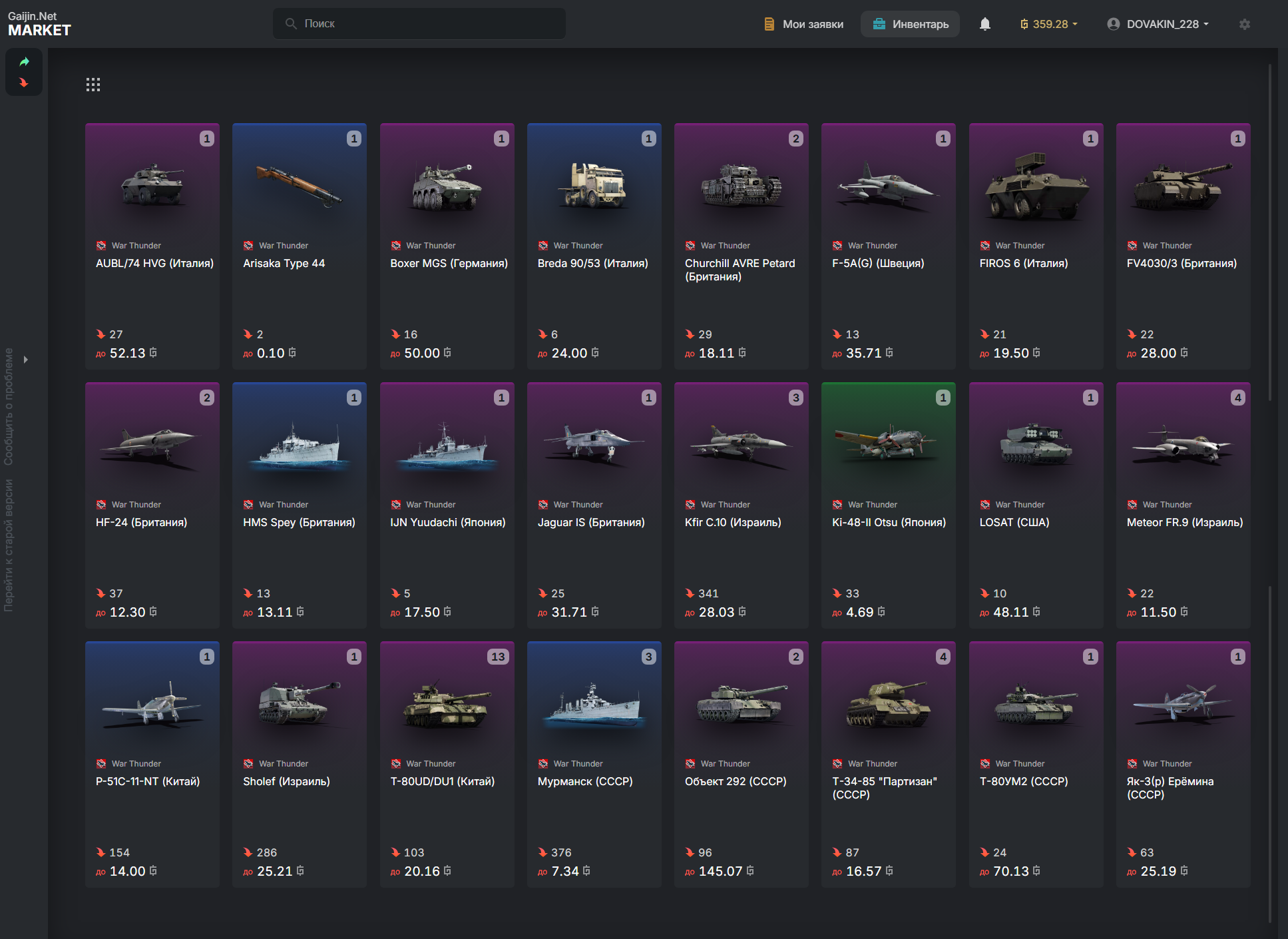1288x939 pixels.
Task: Open Meteor FR.9 (Израиль) image
Action: click(1183, 445)
